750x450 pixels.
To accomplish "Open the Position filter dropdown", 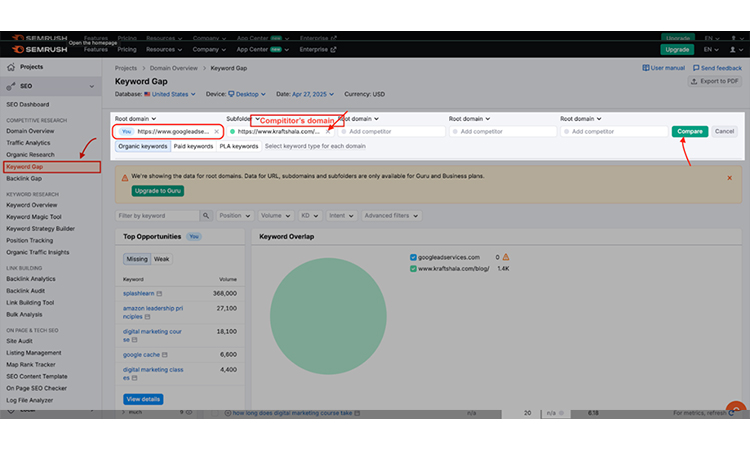I will 234,216.
